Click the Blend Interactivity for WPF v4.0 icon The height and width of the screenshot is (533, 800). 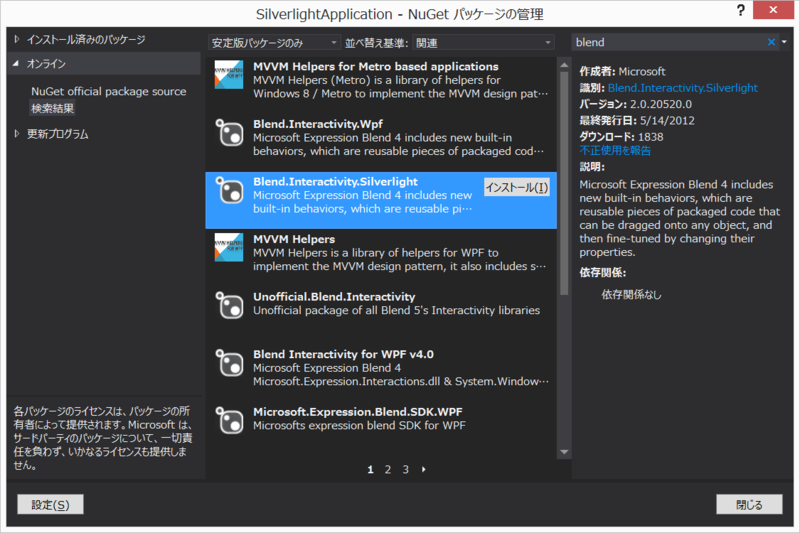229,363
